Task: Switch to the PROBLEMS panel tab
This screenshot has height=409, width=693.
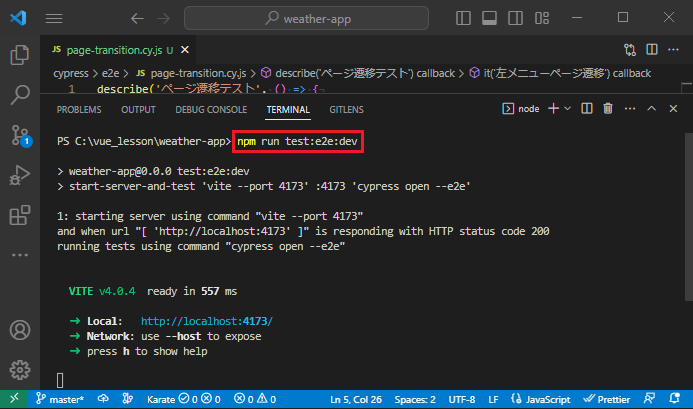Action: click(79, 110)
